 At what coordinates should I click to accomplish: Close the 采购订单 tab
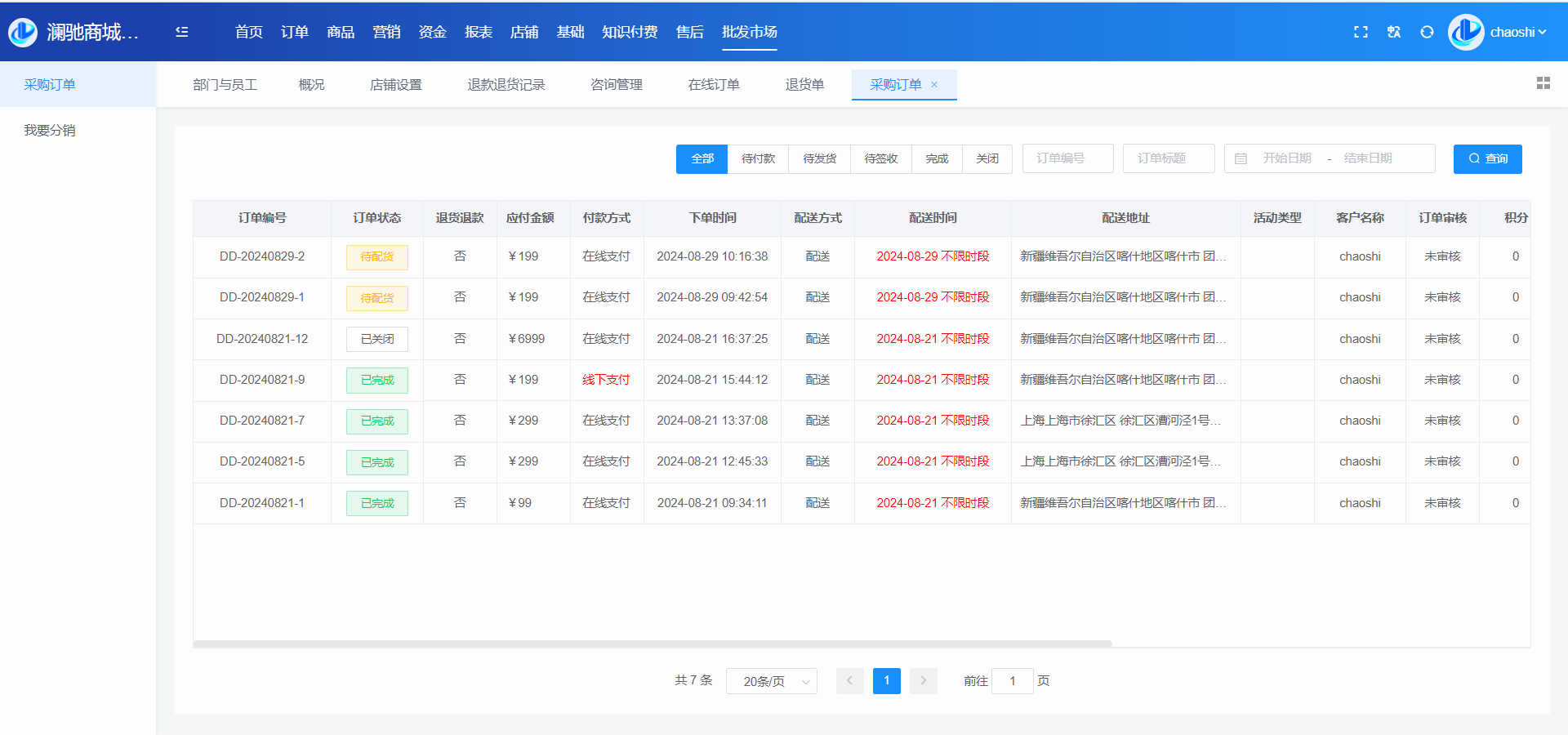click(x=934, y=85)
